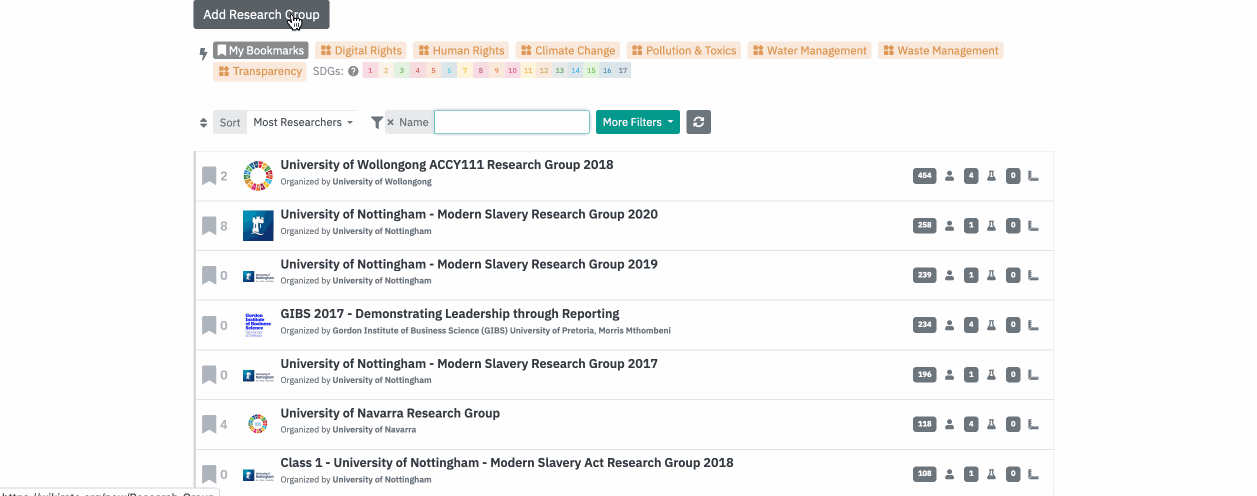The image size is (1257, 496).
Task: Click the filter funnel icon
Action: (x=377, y=122)
